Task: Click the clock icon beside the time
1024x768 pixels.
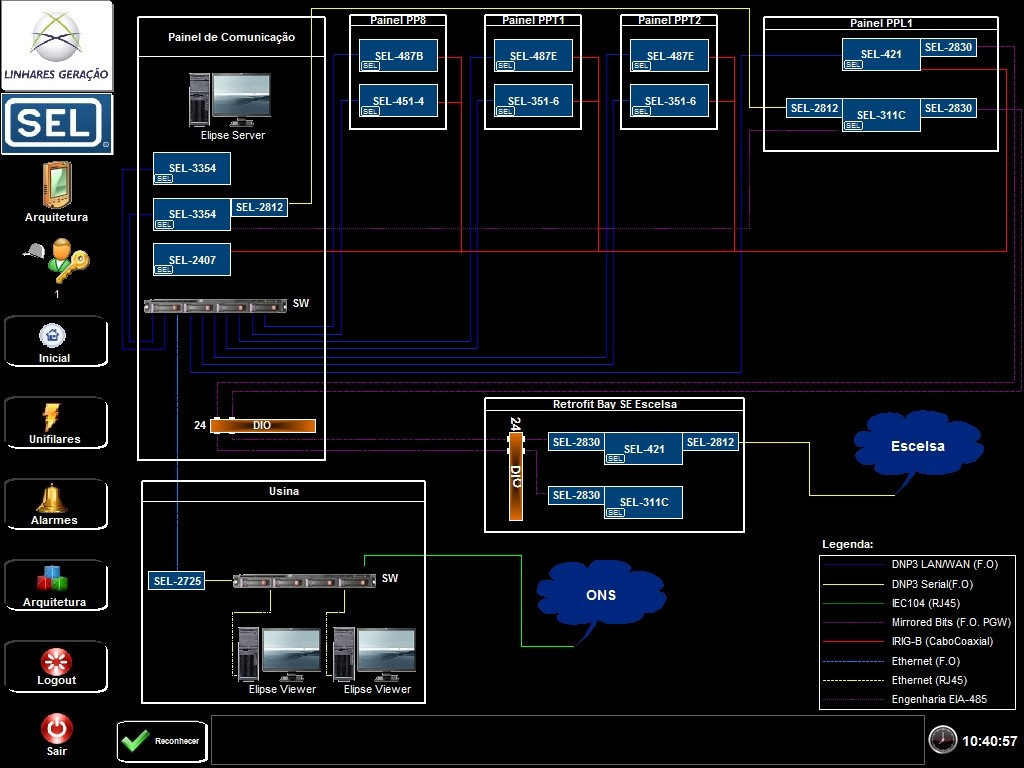Action: point(942,740)
